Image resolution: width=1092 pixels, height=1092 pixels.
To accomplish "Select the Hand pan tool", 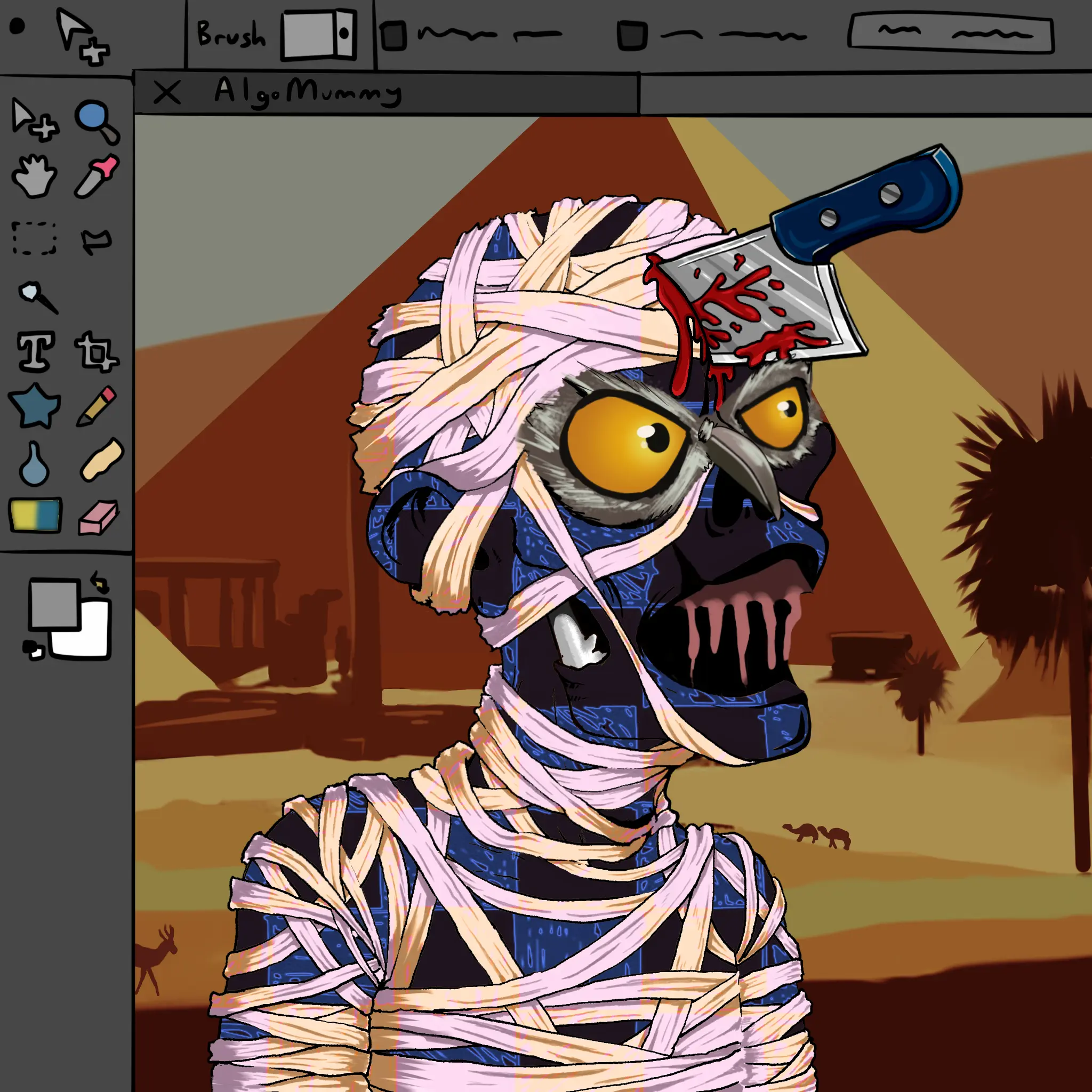I will tap(34, 176).
